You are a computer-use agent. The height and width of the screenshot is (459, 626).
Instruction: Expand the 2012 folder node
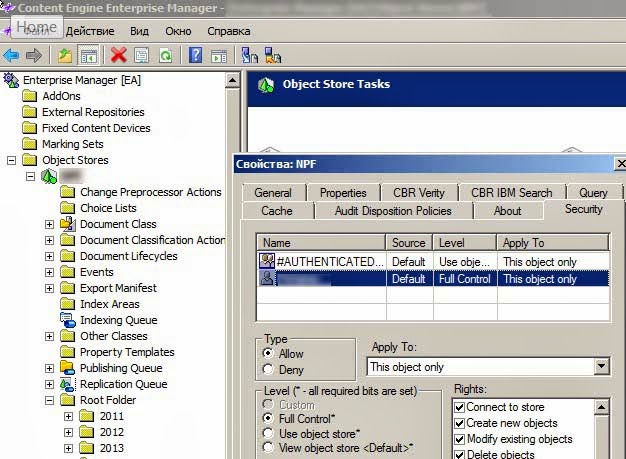point(69,432)
